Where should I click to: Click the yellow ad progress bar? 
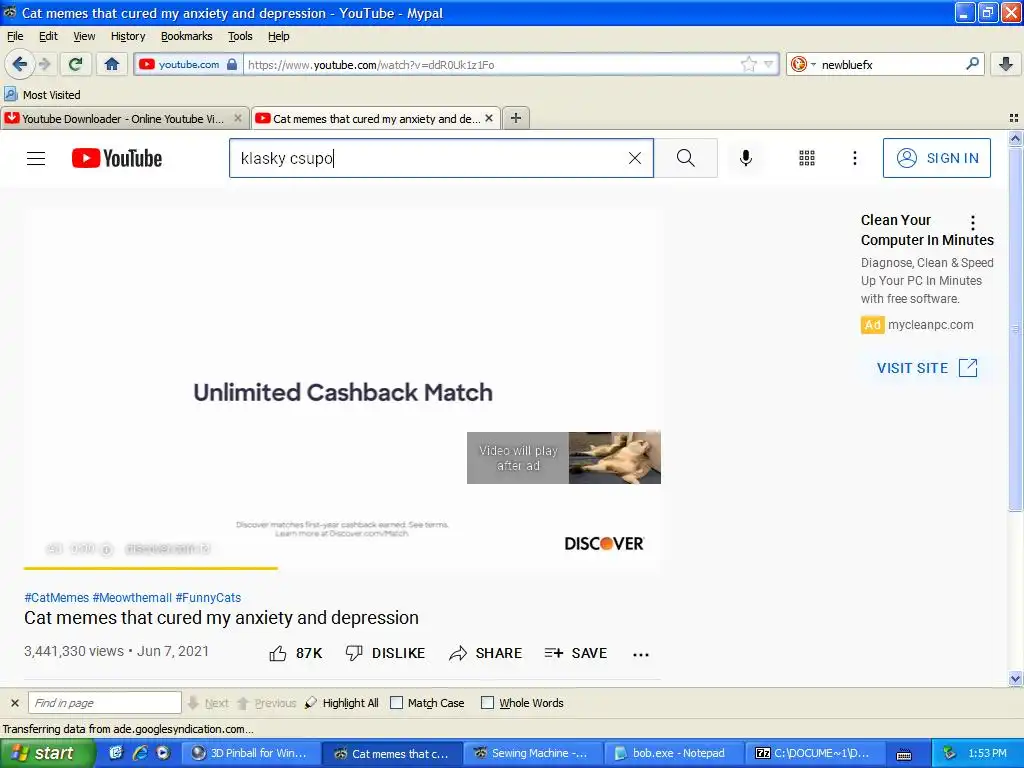[x=151, y=568]
